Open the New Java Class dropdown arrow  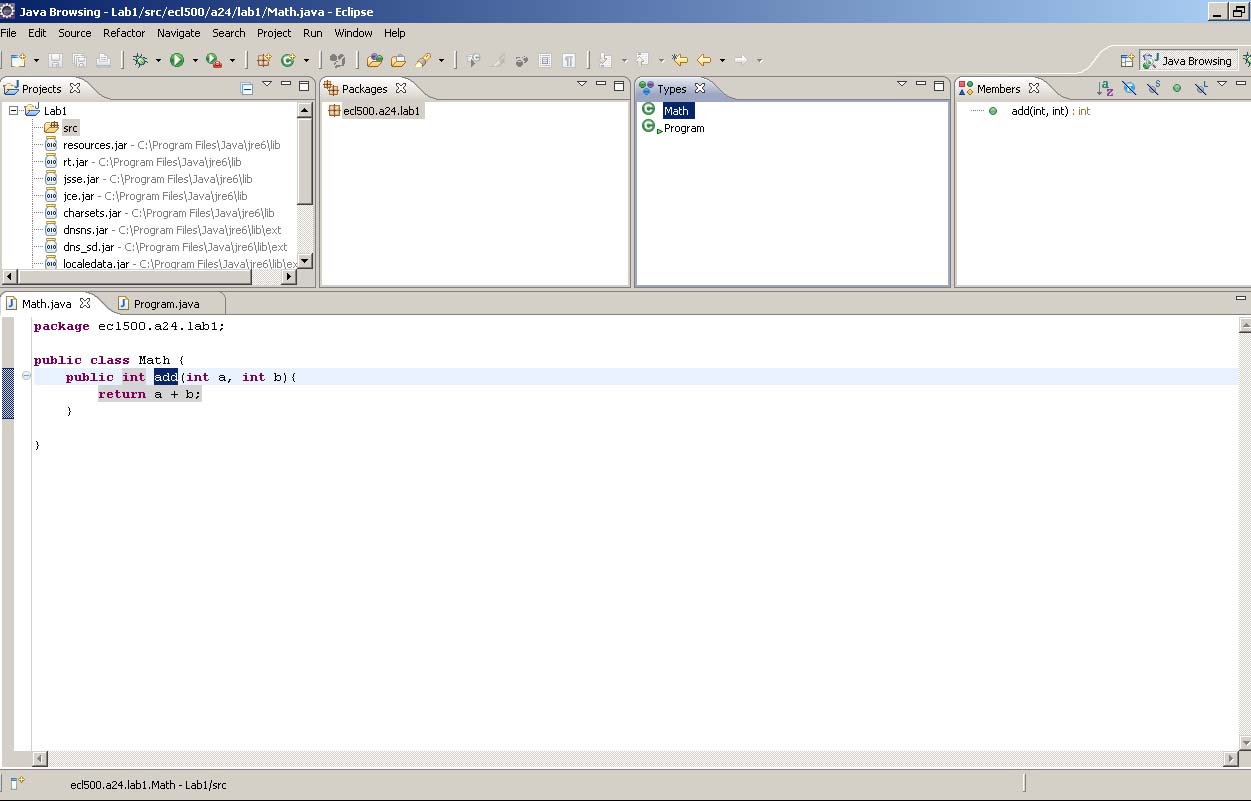306,60
